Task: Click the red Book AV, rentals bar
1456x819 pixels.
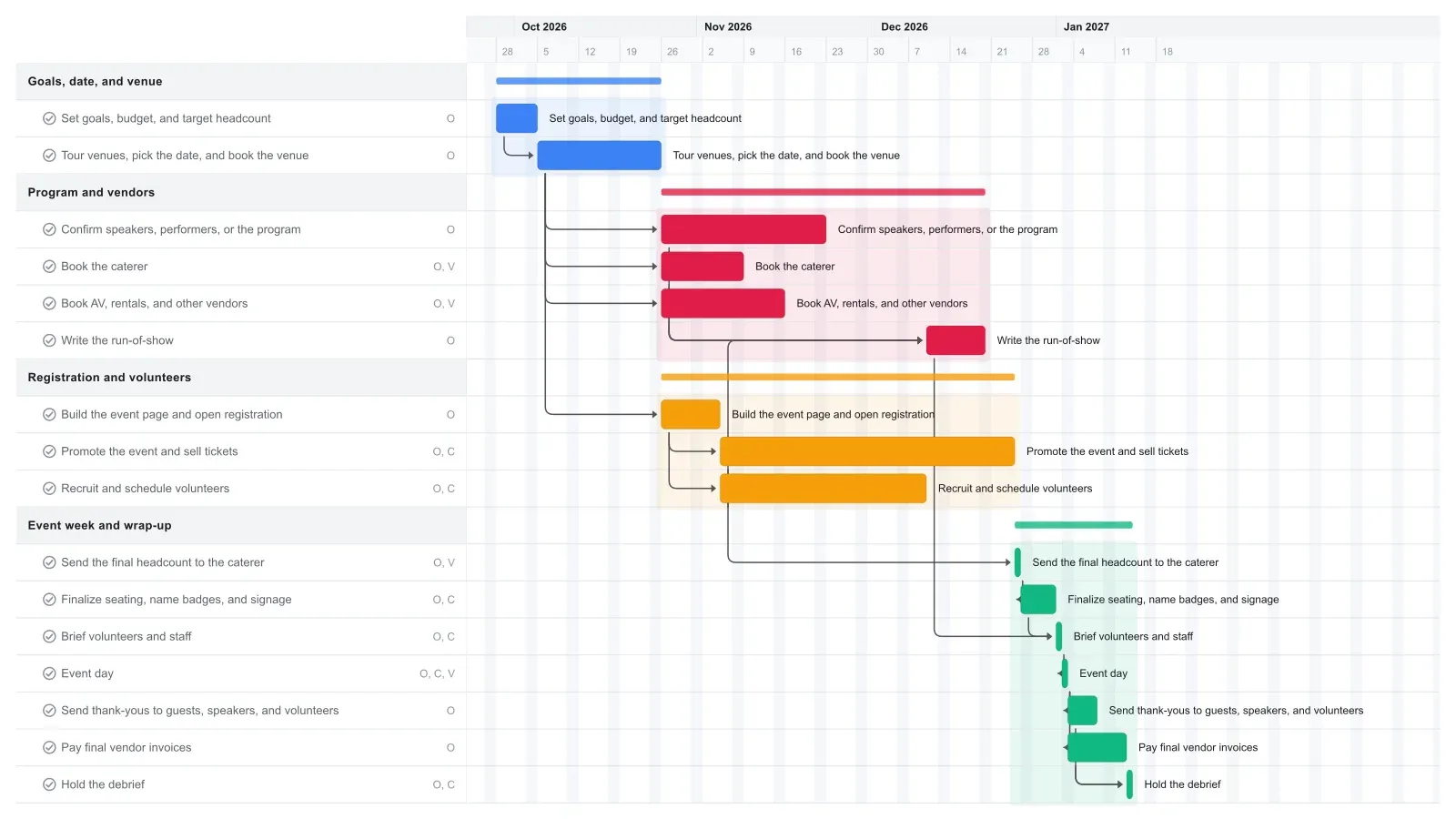Action: pos(723,303)
